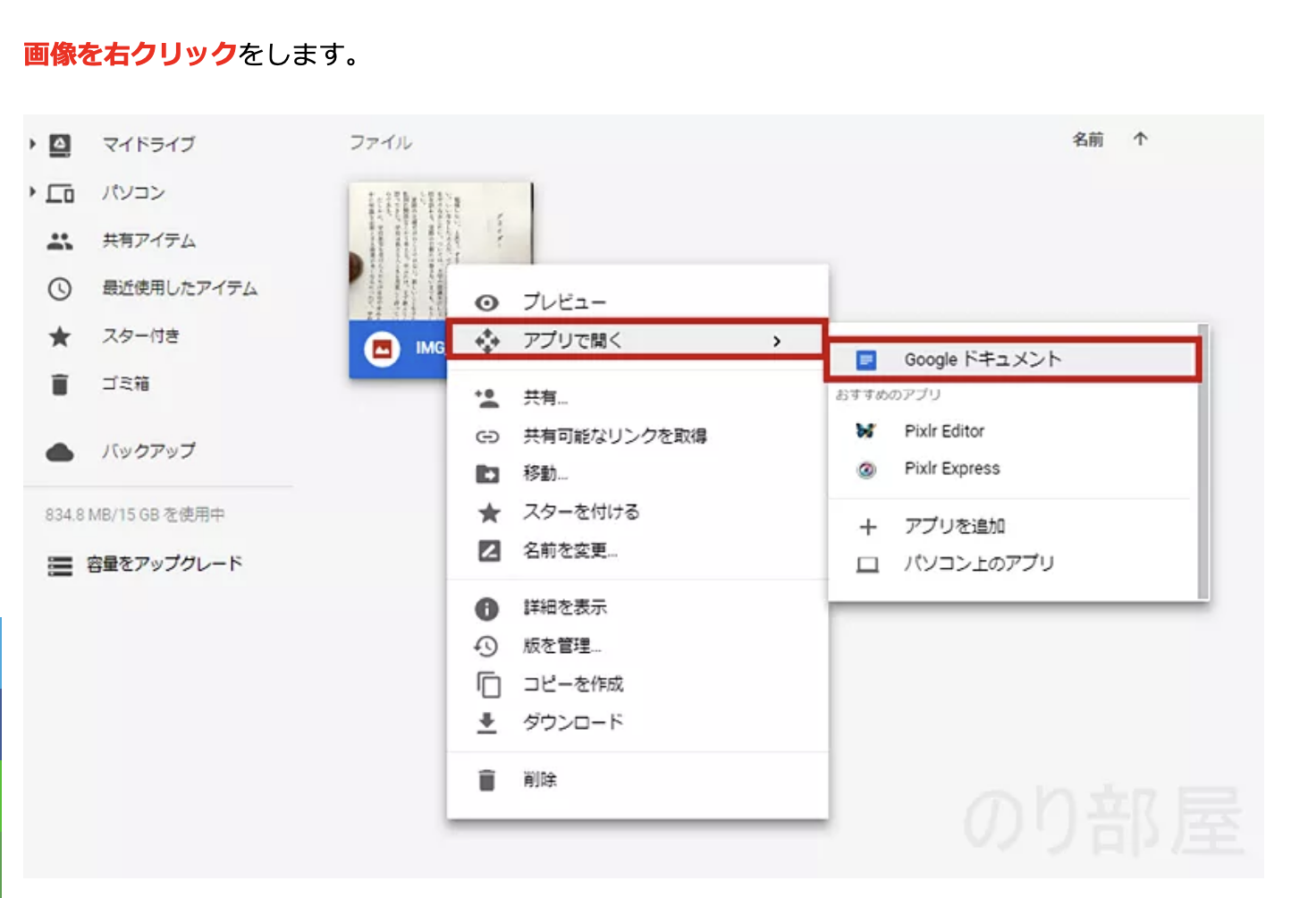The image size is (1316, 898).
Task: Click the plus icon for adding apps
Action: click(x=867, y=527)
